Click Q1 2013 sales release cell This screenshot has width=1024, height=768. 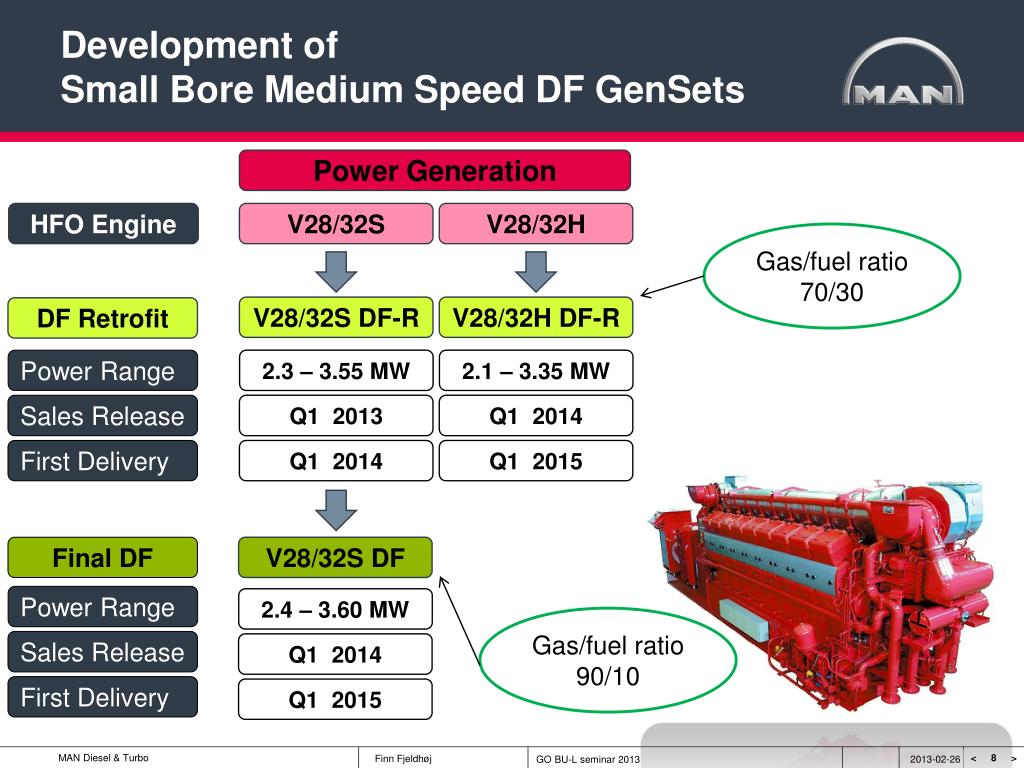click(336, 416)
